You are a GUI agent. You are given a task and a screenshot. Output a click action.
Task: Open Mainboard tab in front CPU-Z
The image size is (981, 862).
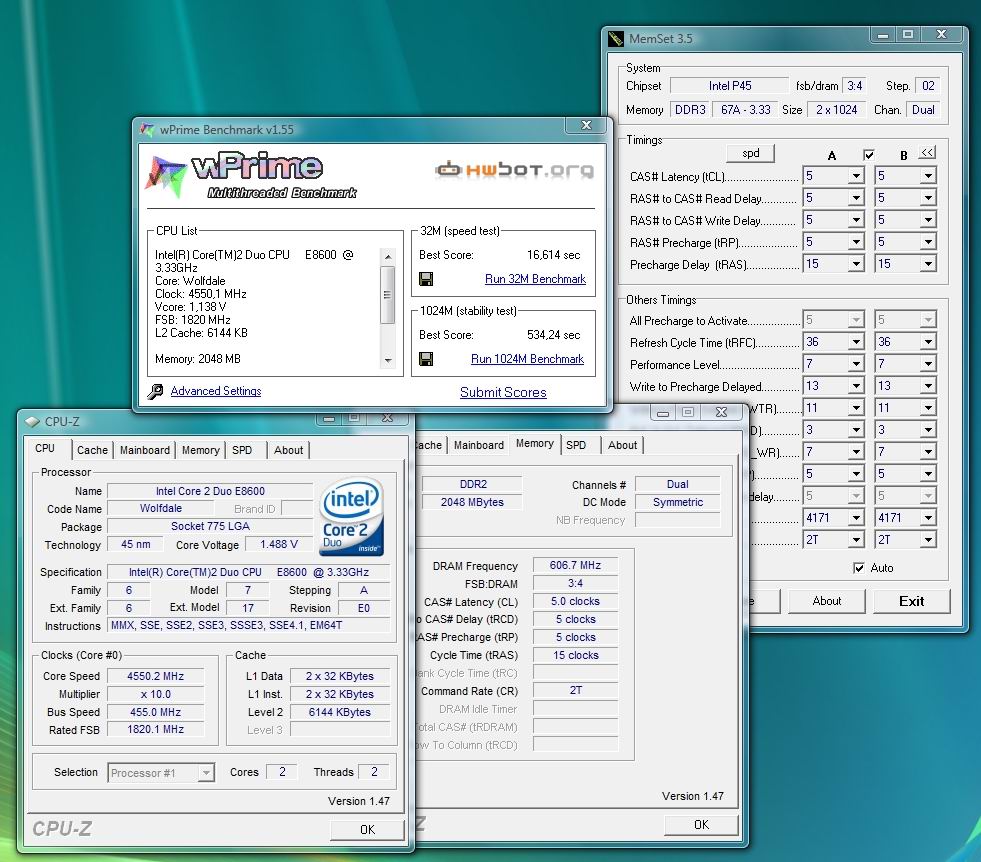click(x=145, y=450)
